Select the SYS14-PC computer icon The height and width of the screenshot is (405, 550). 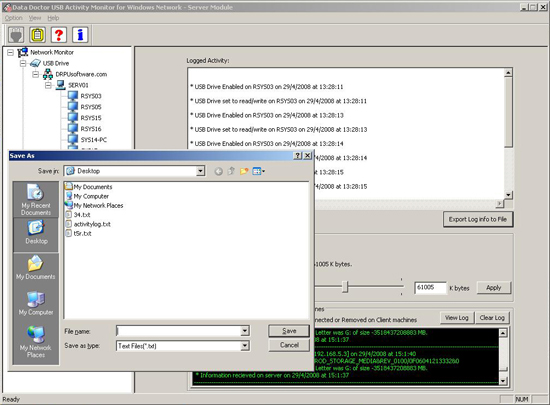click(73, 139)
